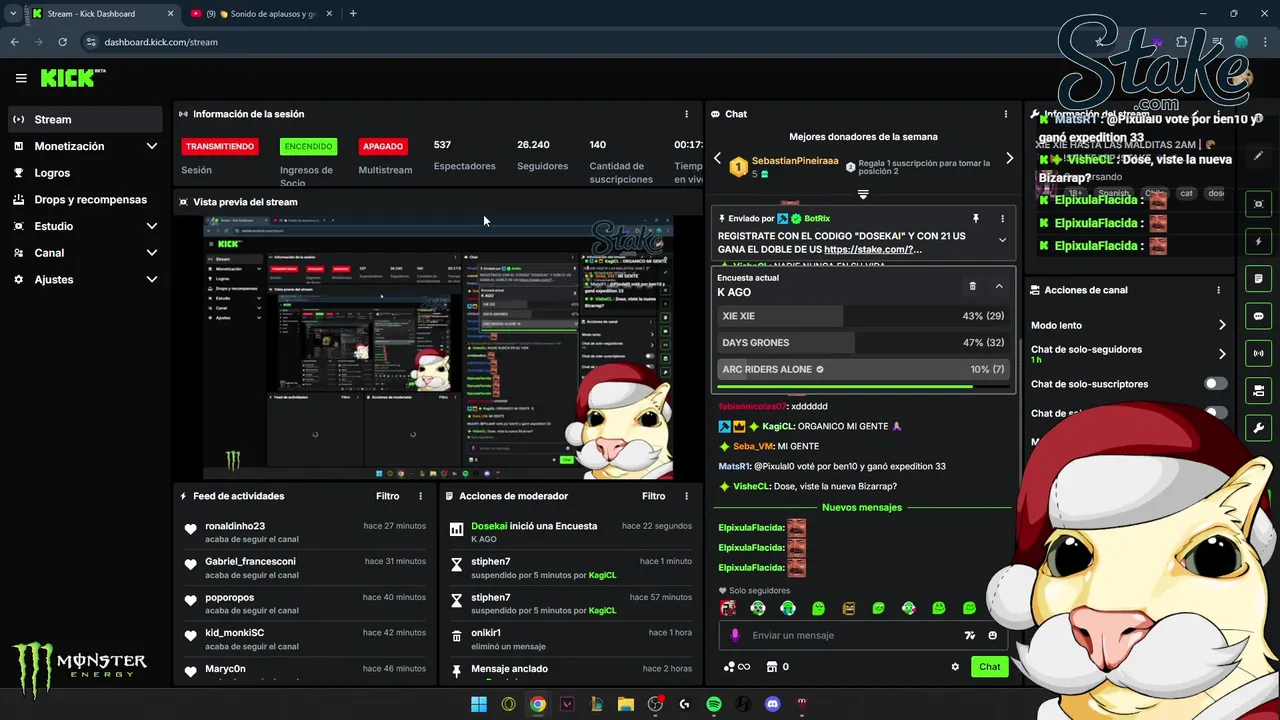
Task: Expand the Estudio sidebar menu
Action: (85, 226)
